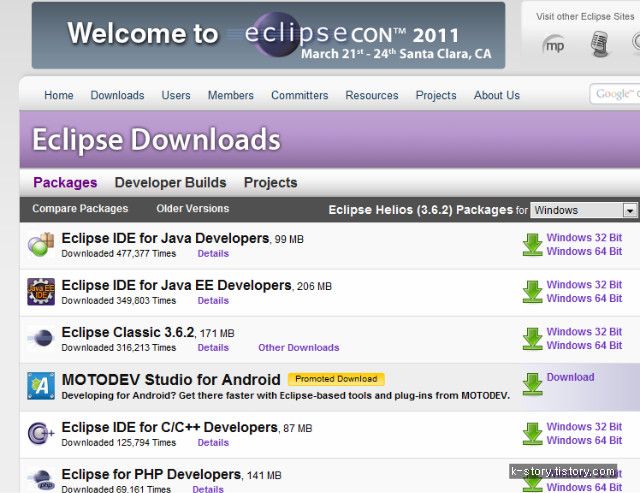This screenshot has width=640, height=493.
Task: Click the C/C++ Developers package icon
Action: [41, 433]
